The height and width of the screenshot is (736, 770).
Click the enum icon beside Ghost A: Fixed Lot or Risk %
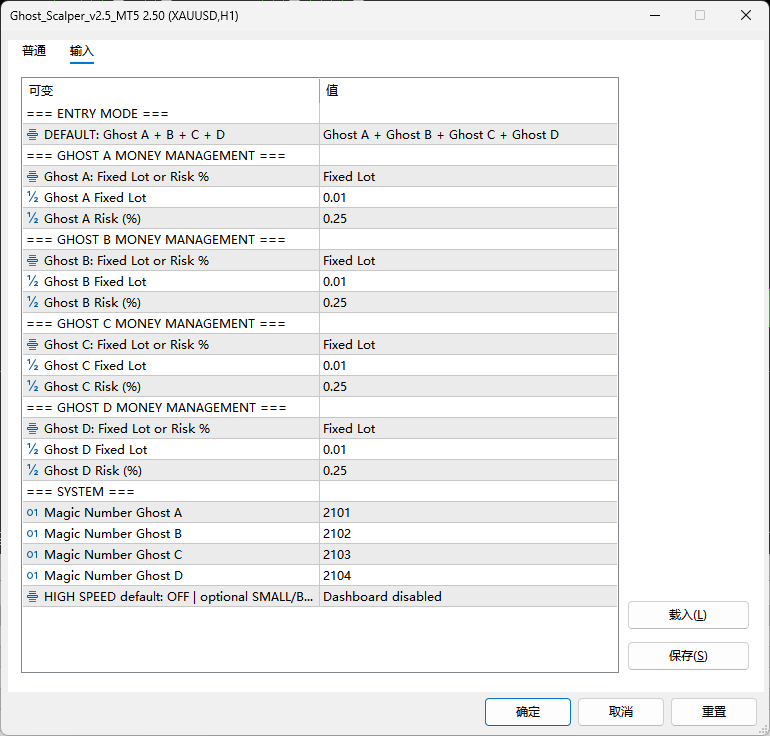coord(32,176)
